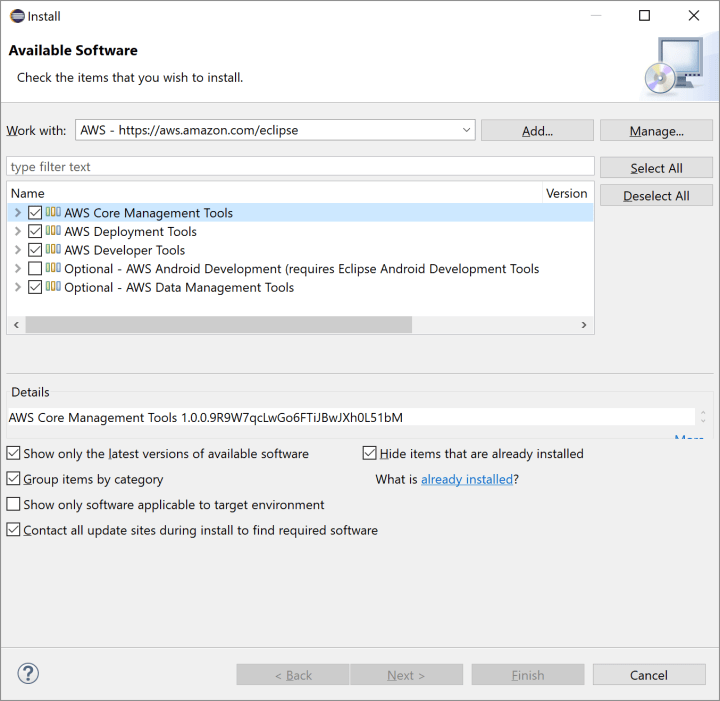This screenshot has width=720, height=701.
Task: Open the Work with site dropdown
Action: (x=467, y=130)
